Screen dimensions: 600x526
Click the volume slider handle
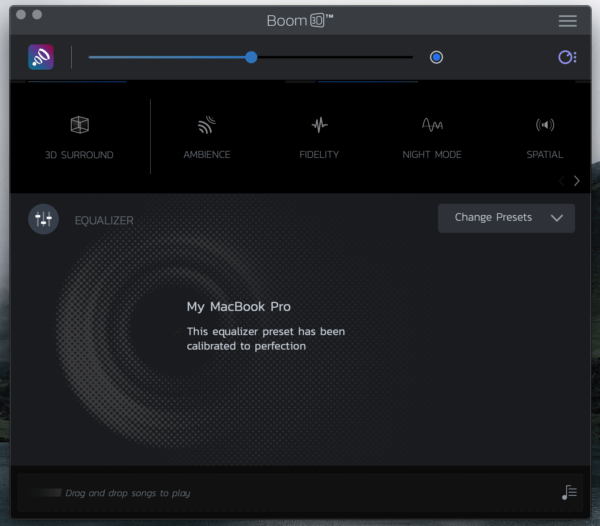coord(251,57)
